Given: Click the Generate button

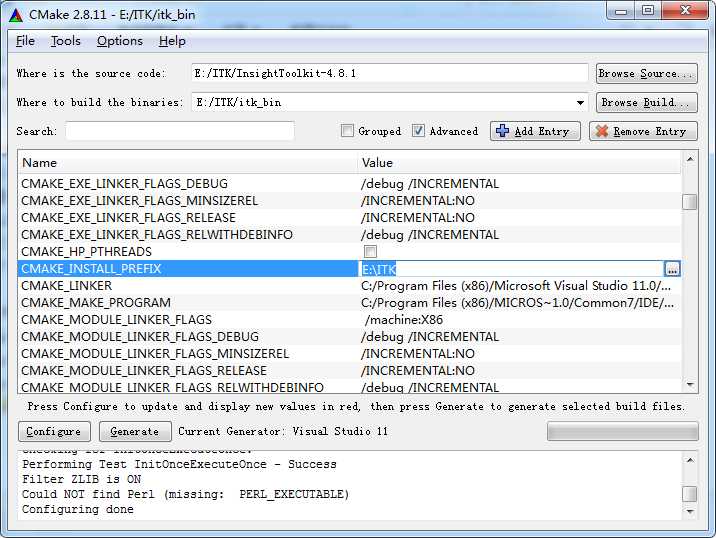Looking at the screenshot, I should point(135,431).
